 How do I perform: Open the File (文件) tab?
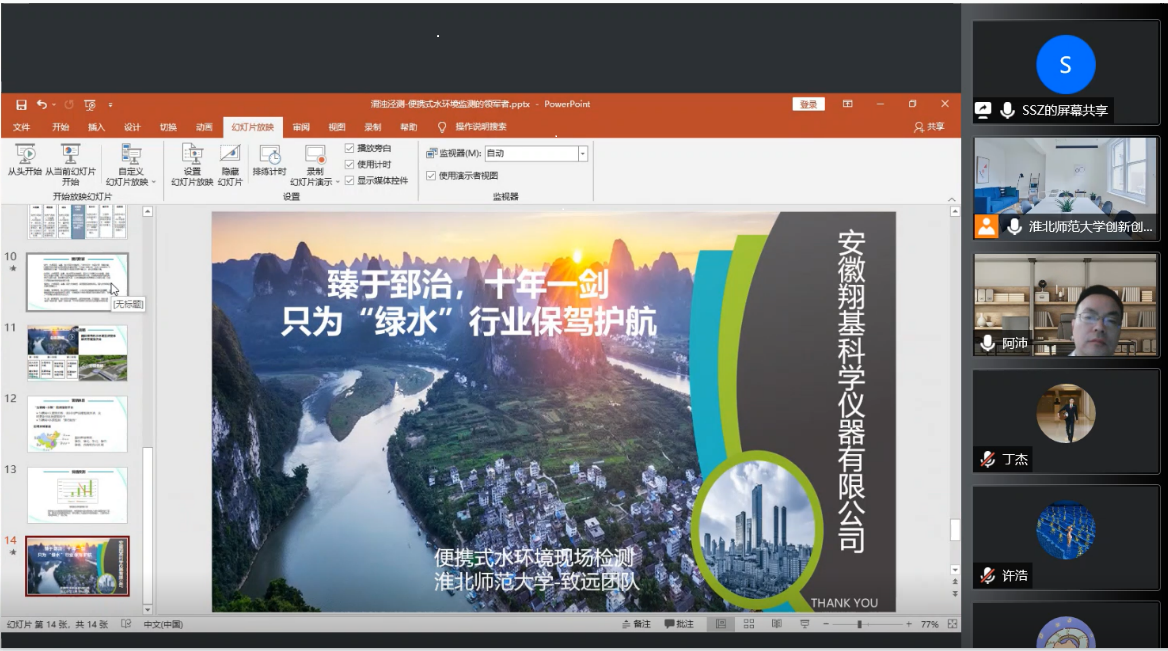pos(22,127)
